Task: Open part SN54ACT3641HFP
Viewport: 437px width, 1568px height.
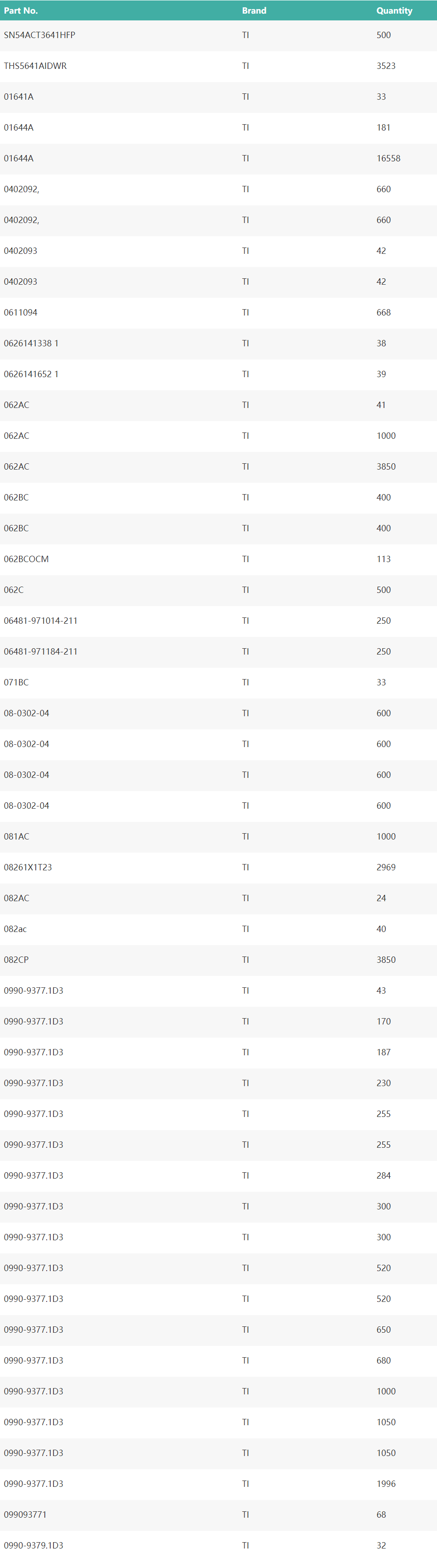Action: (39, 35)
